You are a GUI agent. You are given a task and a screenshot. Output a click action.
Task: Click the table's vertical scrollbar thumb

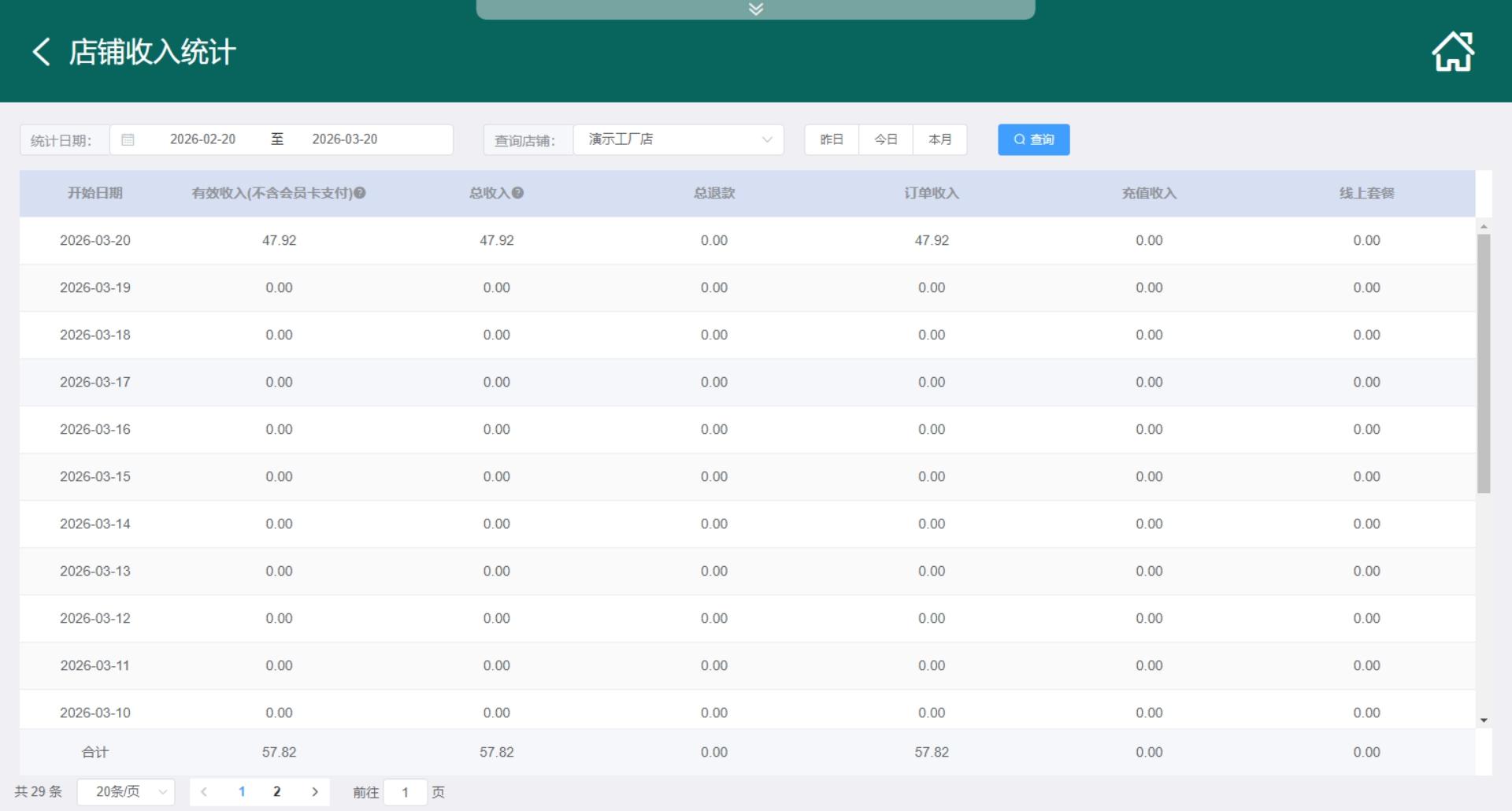click(1484, 362)
